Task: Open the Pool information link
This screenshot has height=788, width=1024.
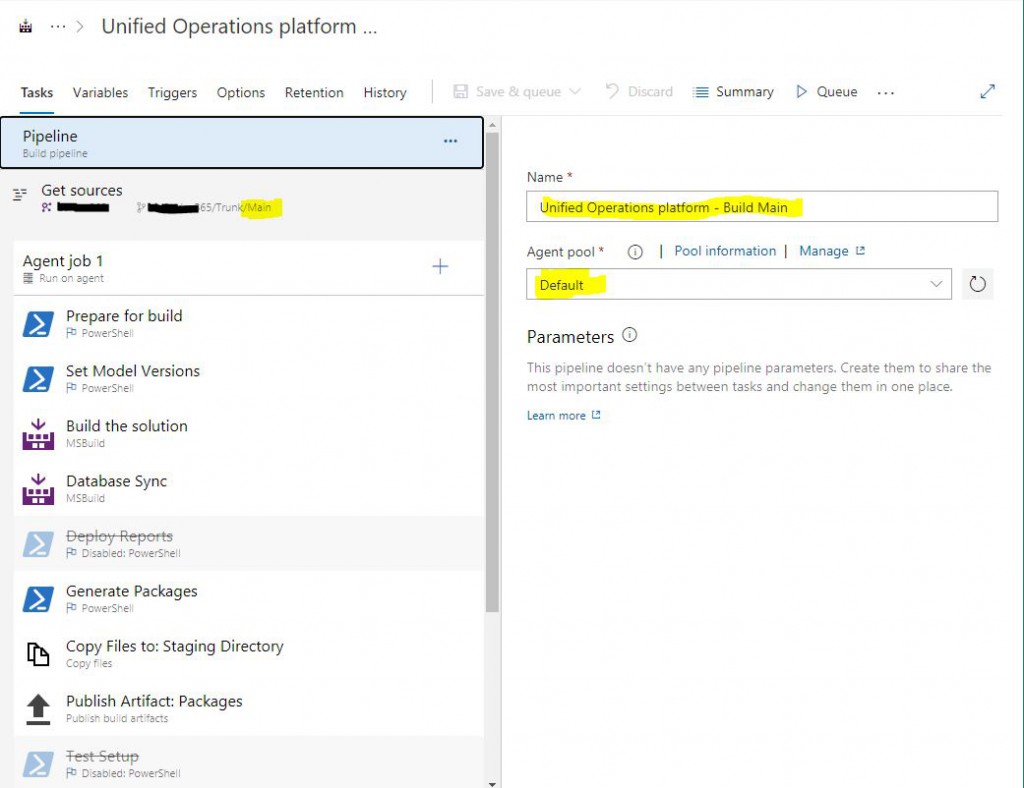Action: coord(725,251)
